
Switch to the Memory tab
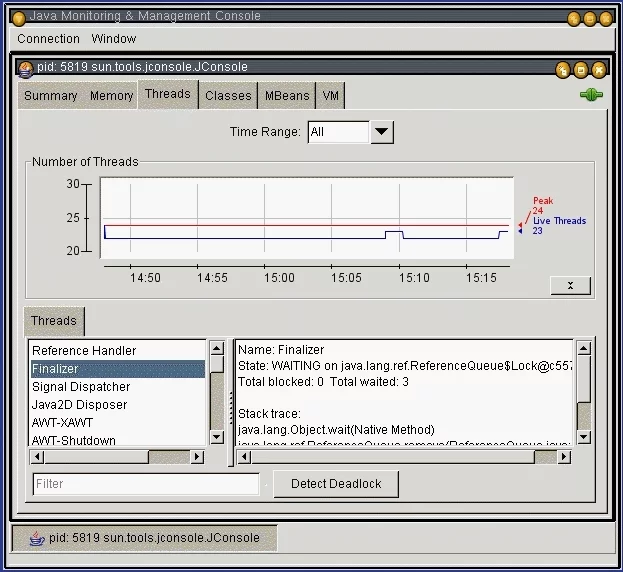tap(111, 96)
